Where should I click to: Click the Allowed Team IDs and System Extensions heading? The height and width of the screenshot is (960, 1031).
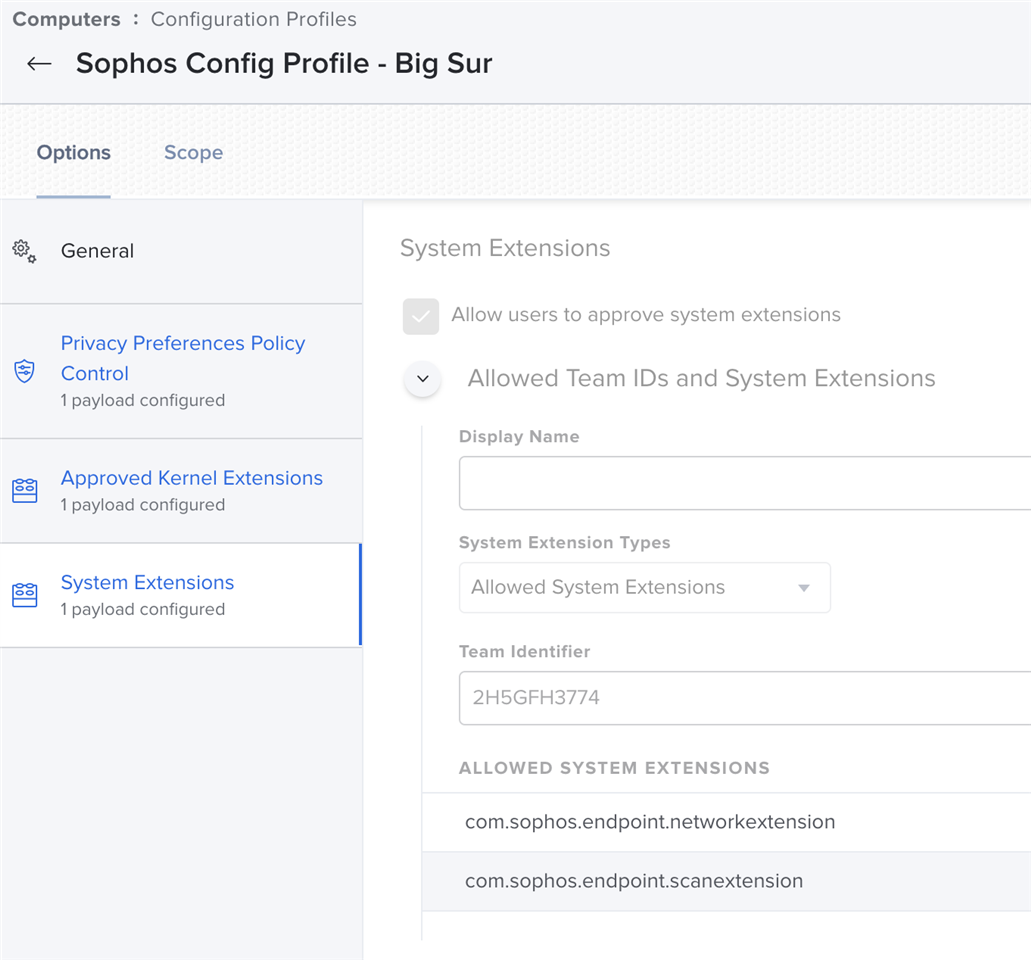pos(702,379)
